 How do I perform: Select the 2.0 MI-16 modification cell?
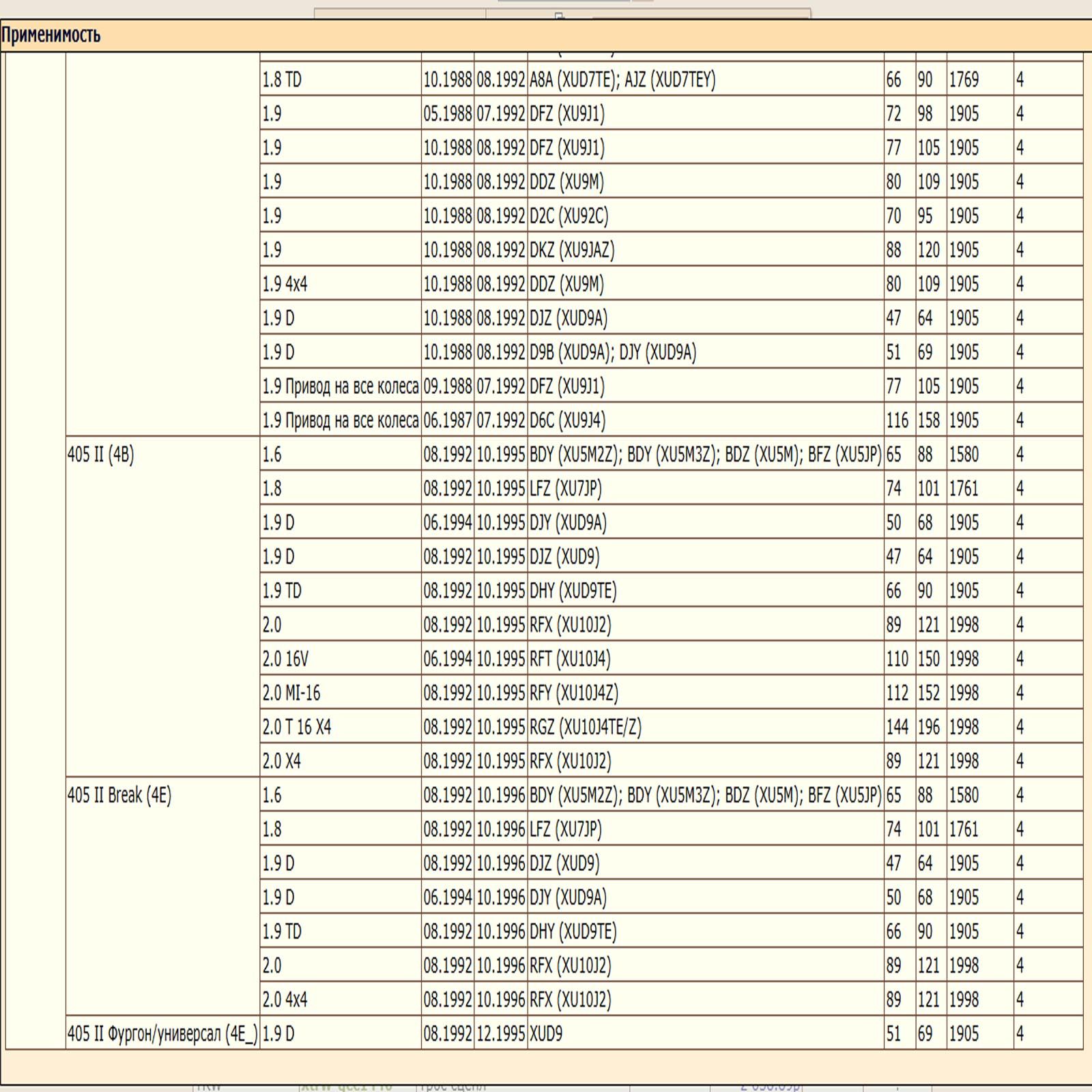(x=291, y=693)
